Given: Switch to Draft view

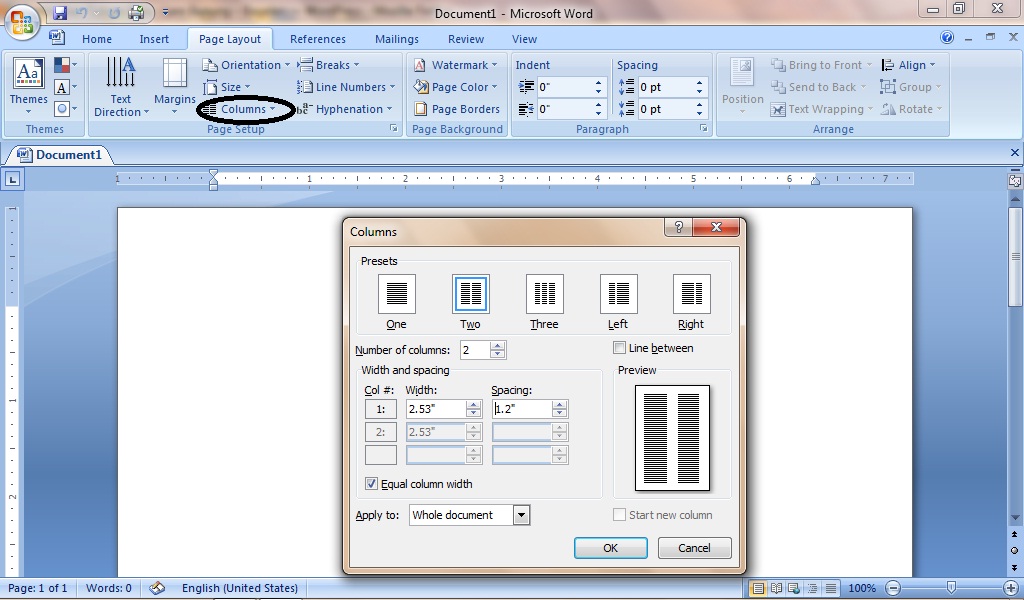Looking at the screenshot, I should click(830, 588).
